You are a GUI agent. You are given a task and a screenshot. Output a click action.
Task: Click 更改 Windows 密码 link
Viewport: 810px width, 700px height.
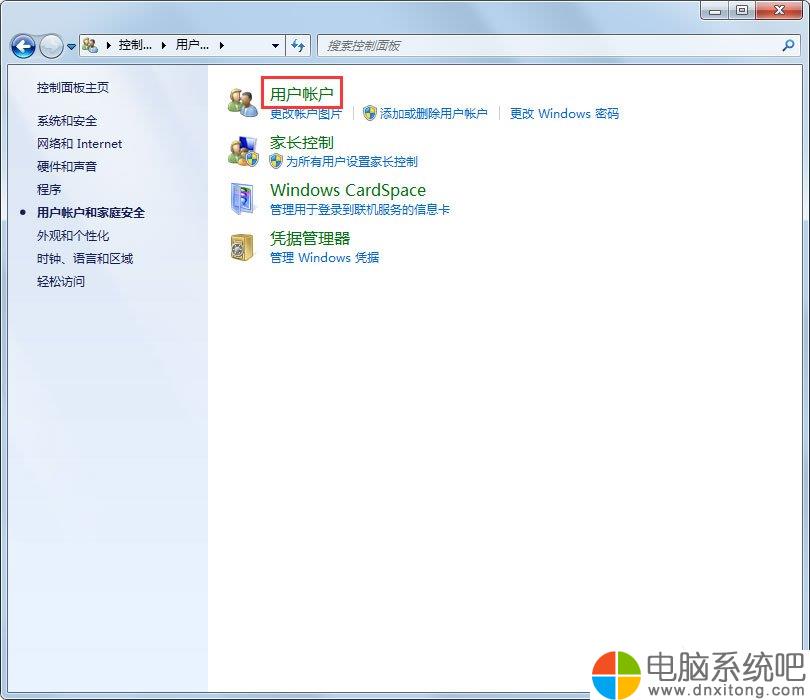click(x=564, y=114)
